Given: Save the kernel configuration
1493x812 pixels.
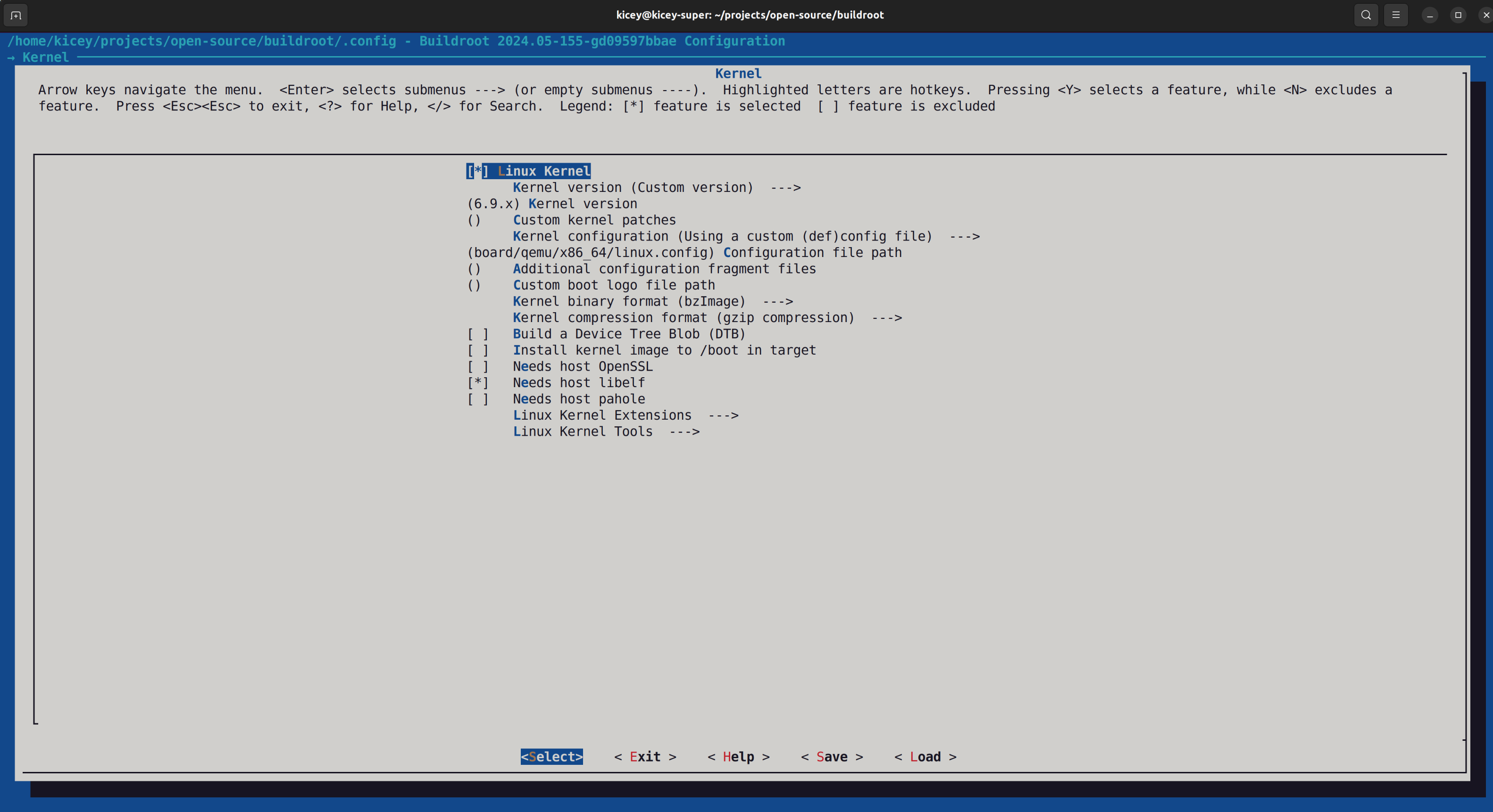Looking at the screenshot, I should 832,756.
